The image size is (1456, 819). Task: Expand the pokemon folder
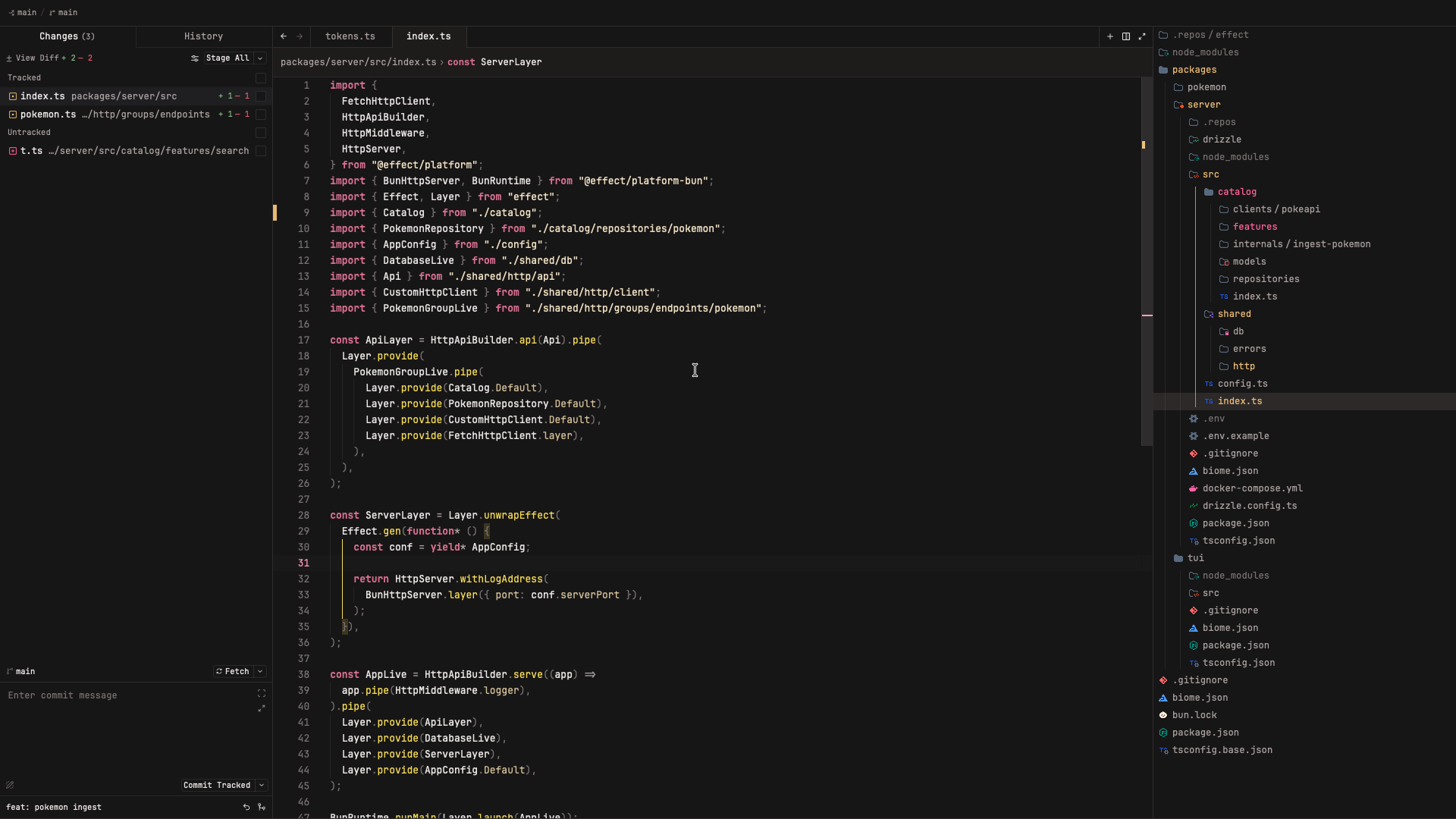1206,87
